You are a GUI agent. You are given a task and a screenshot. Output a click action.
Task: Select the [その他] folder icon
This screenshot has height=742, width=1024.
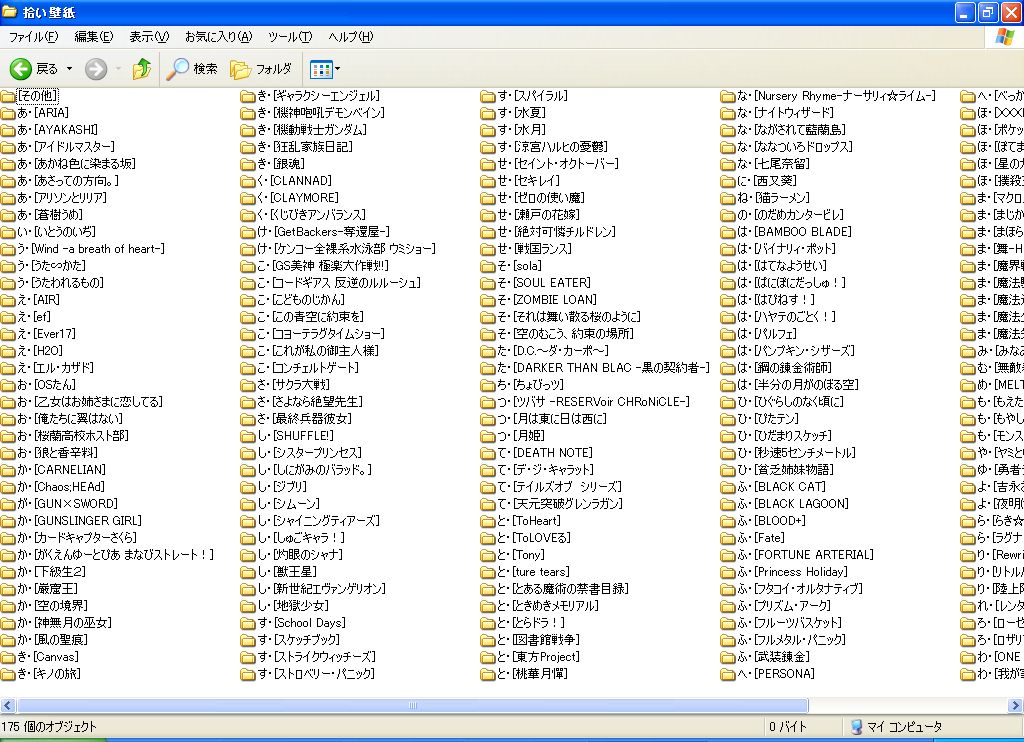(x=8, y=96)
